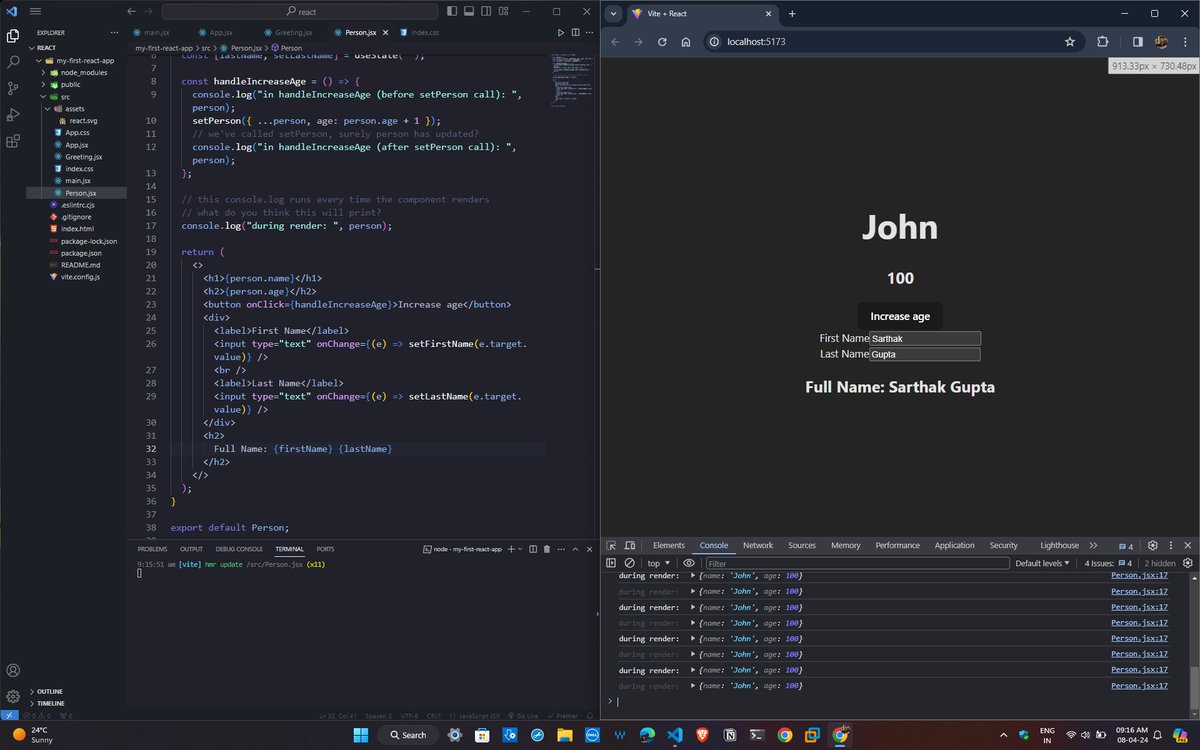Show the console sidebar in DevTools
Viewport: 1200px width, 750px height.
pyautogui.click(x=611, y=563)
